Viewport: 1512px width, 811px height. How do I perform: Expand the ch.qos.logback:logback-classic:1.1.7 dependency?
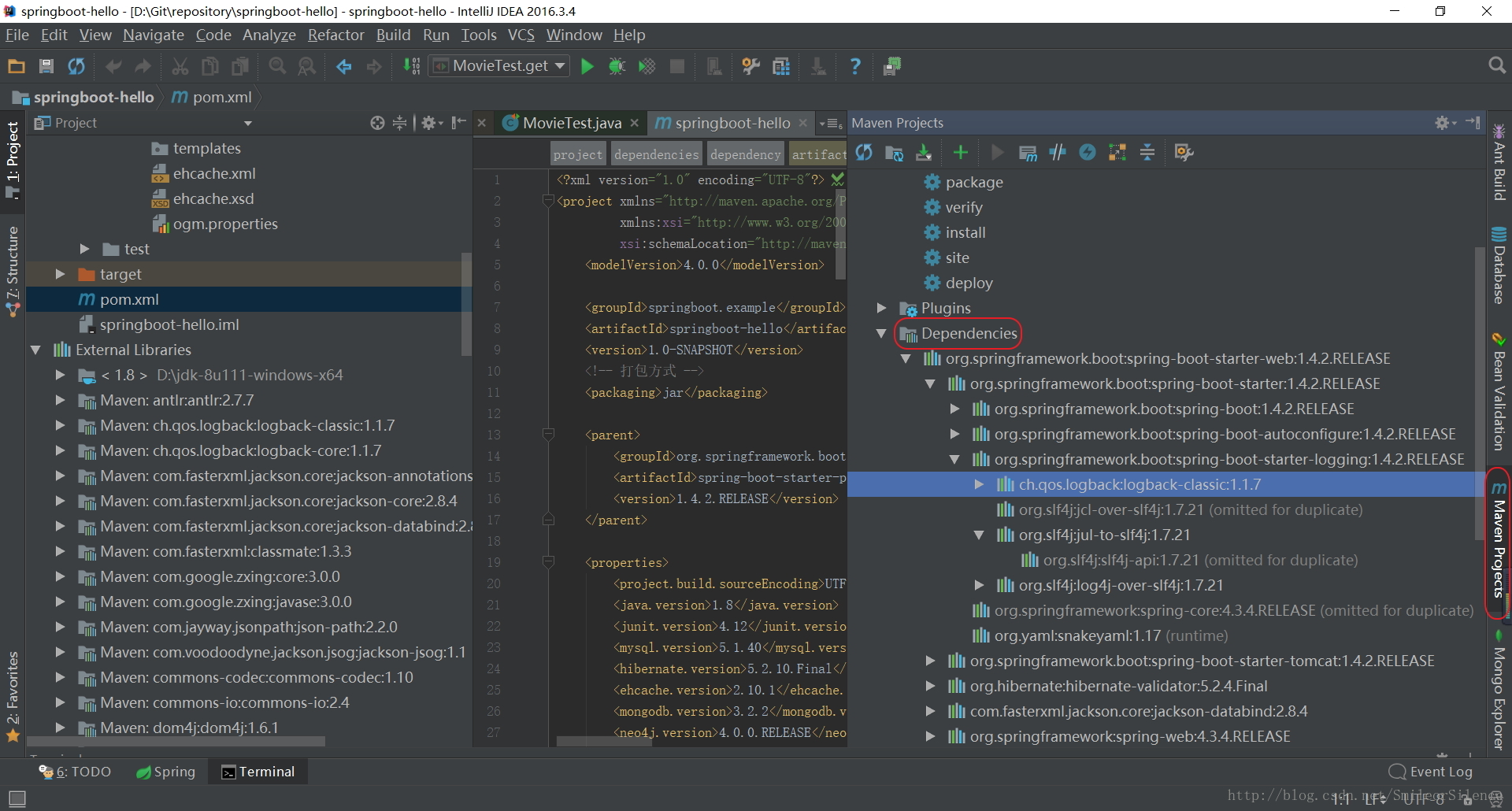point(979,484)
